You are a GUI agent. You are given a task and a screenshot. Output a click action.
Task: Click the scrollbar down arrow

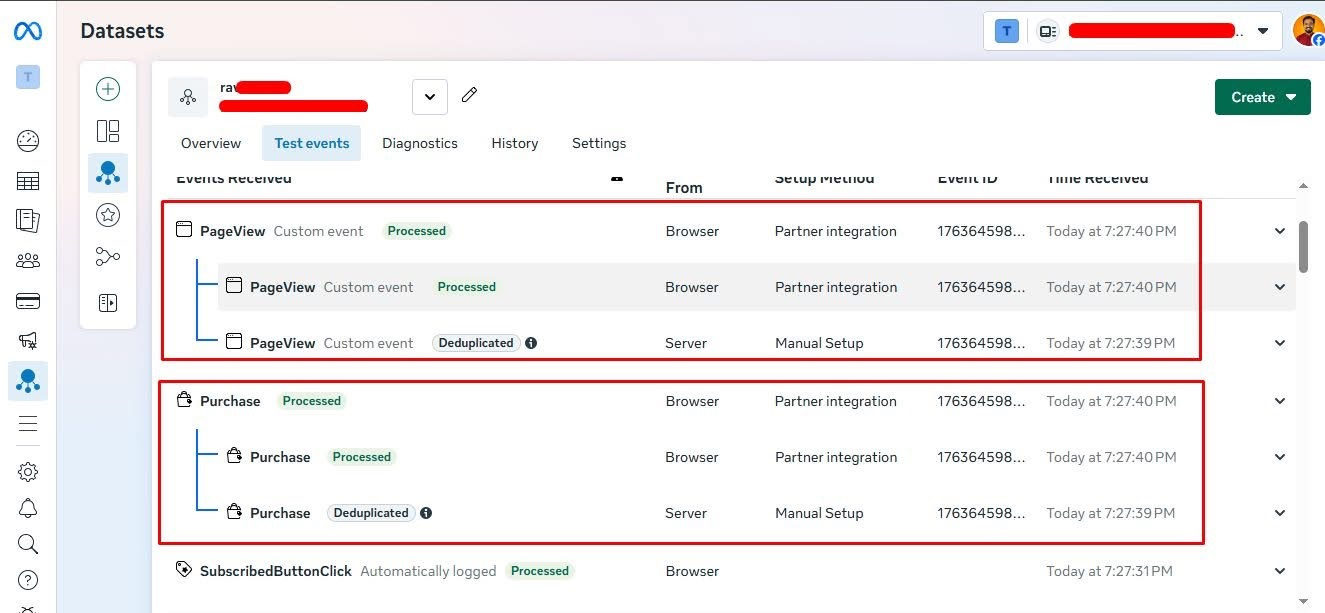pyautogui.click(x=1303, y=601)
